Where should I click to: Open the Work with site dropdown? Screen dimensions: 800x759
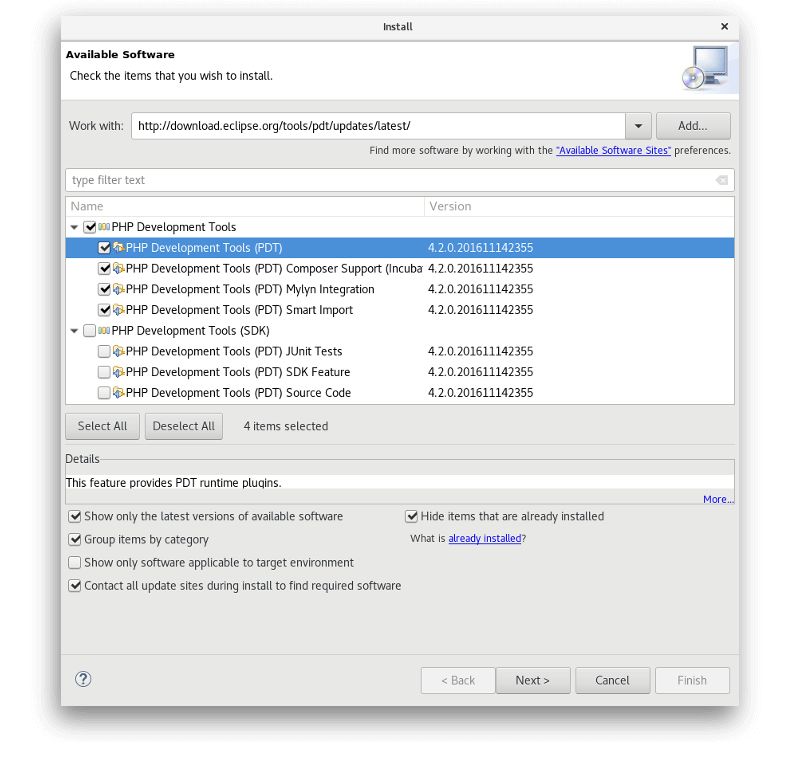pyautogui.click(x=637, y=125)
